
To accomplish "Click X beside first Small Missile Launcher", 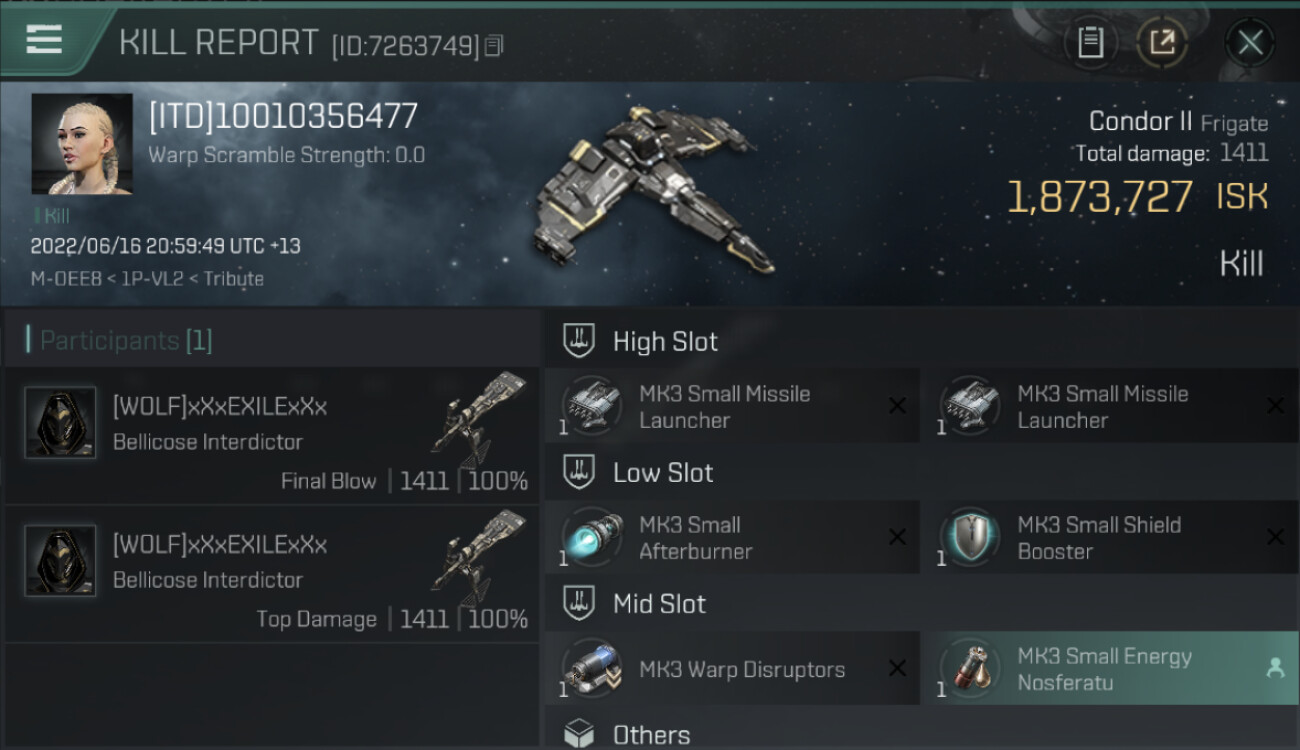I will (897, 405).
